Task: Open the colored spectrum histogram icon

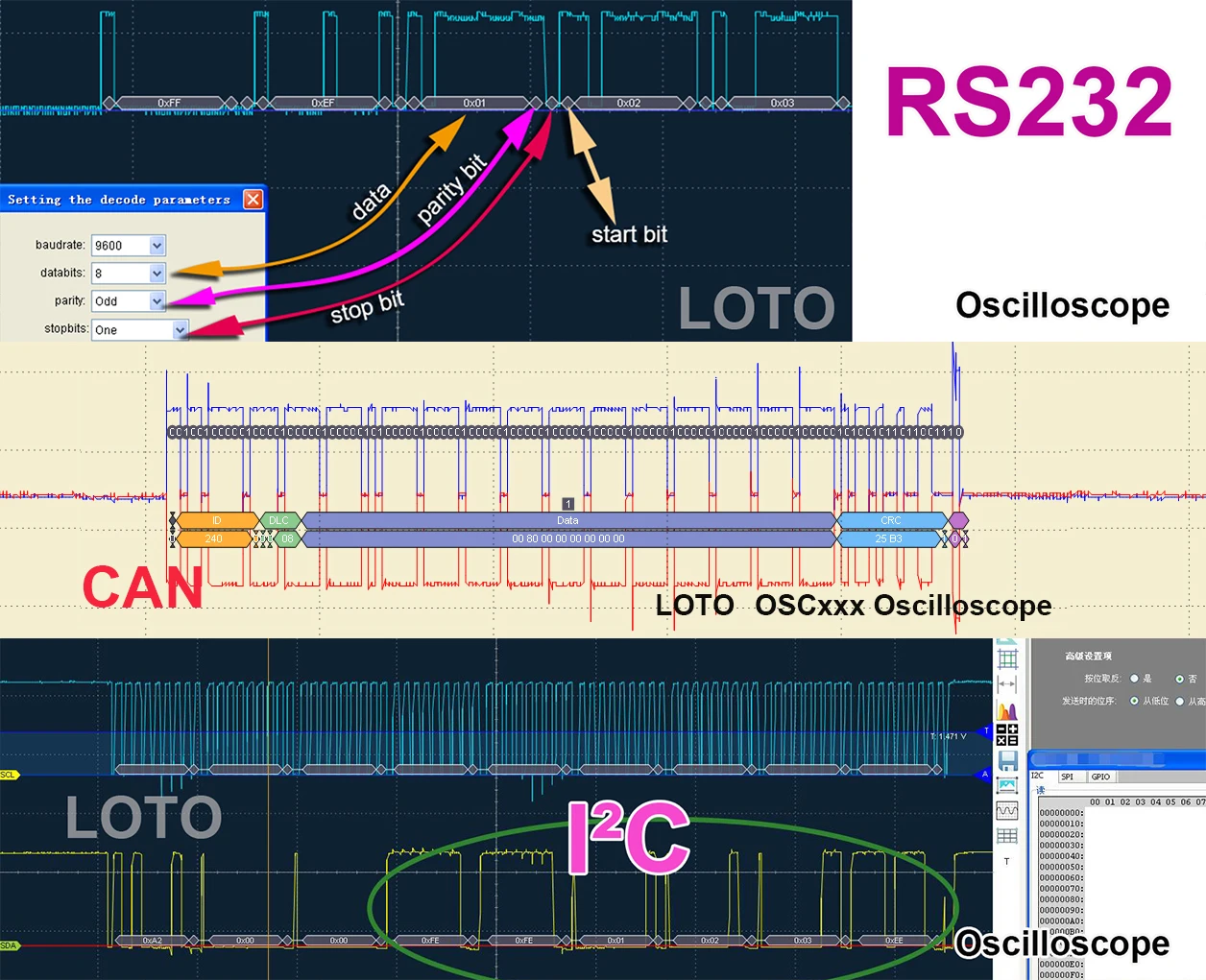Action: pyautogui.click(x=1007, y=711)
